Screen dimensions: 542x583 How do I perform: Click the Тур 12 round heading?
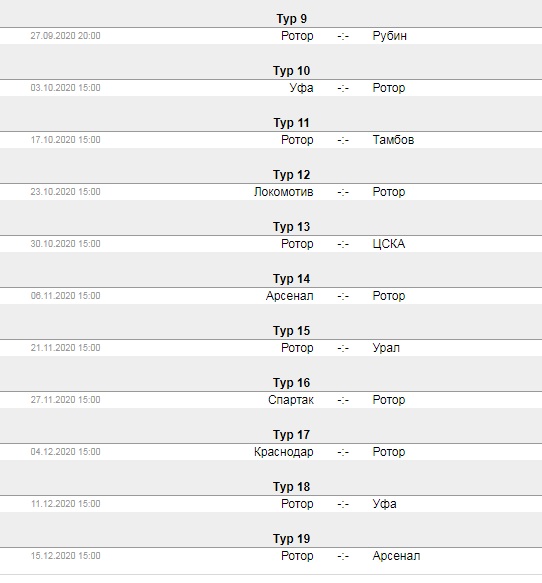291,175
